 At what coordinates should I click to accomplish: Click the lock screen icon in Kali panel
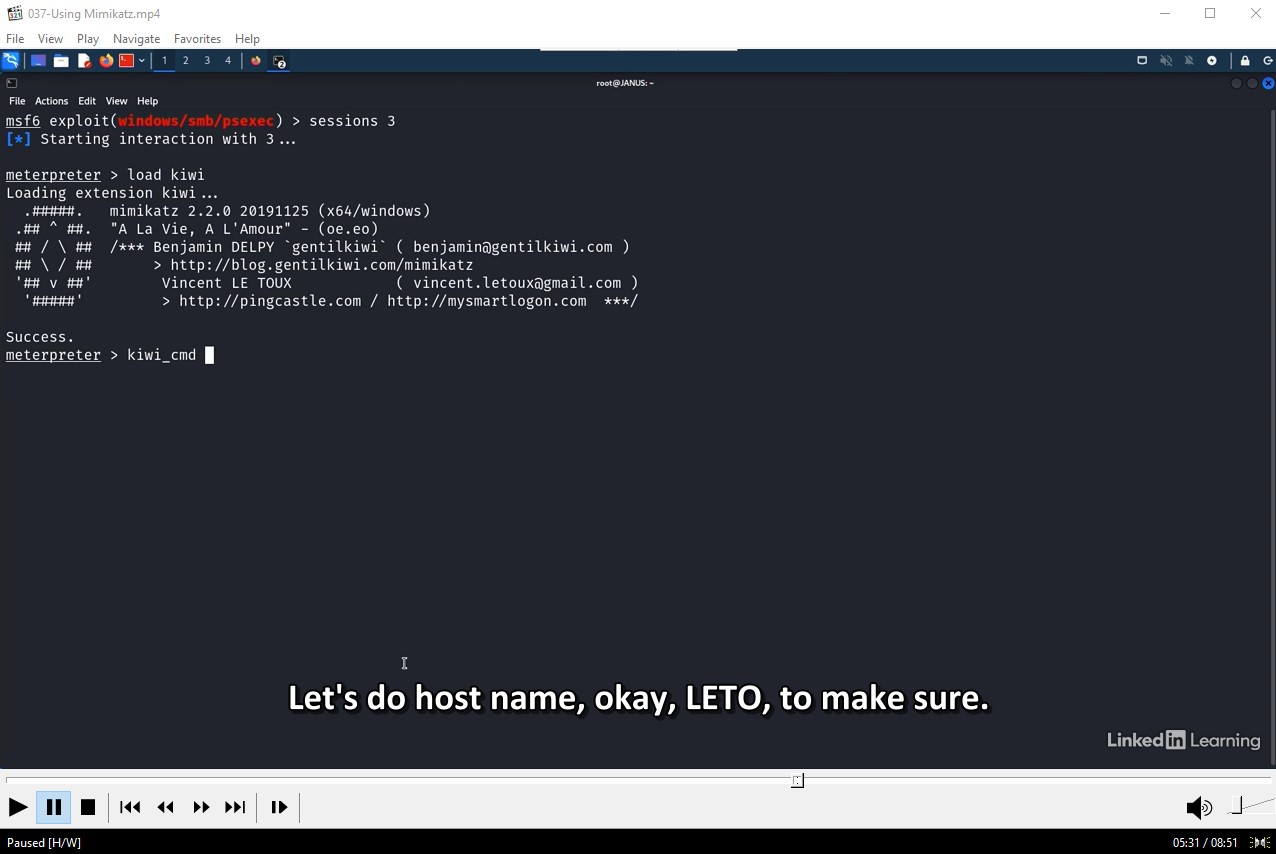pos(1245,61)
